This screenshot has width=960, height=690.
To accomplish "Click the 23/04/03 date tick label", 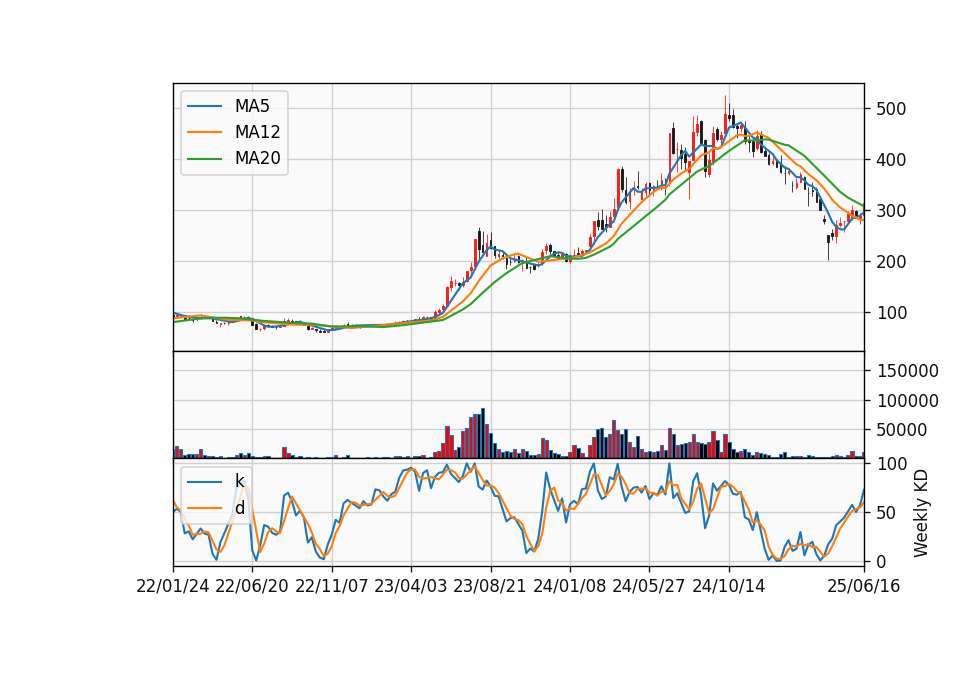I will point(410,586).
